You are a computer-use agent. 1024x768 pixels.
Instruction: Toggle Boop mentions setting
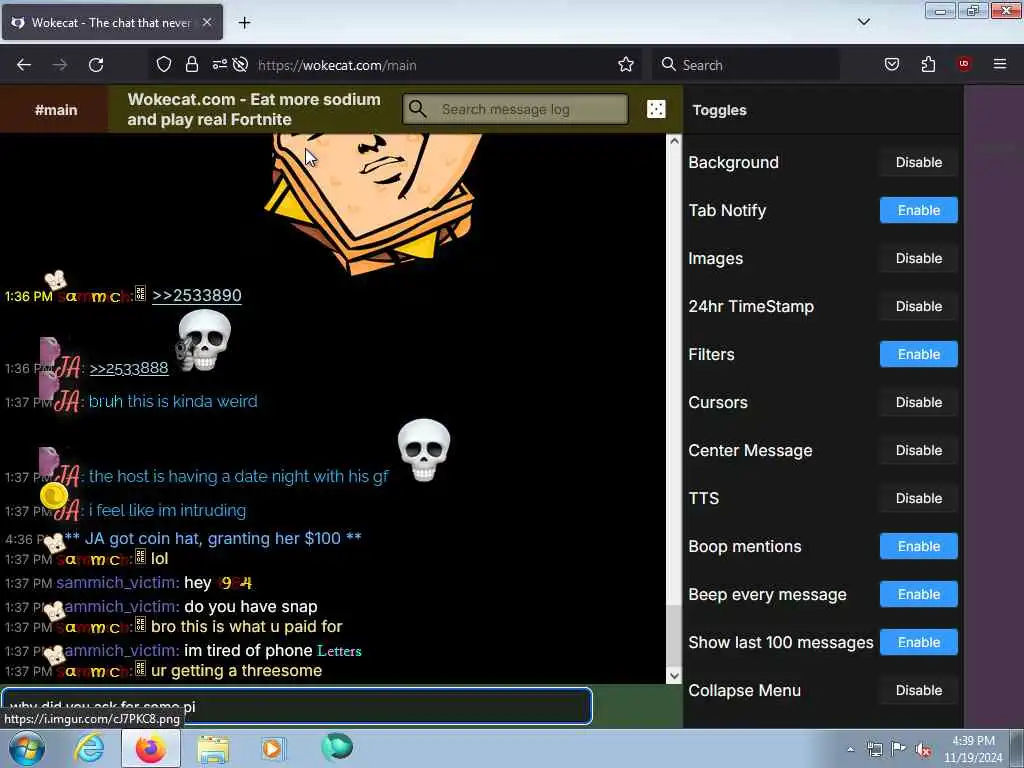918,546
